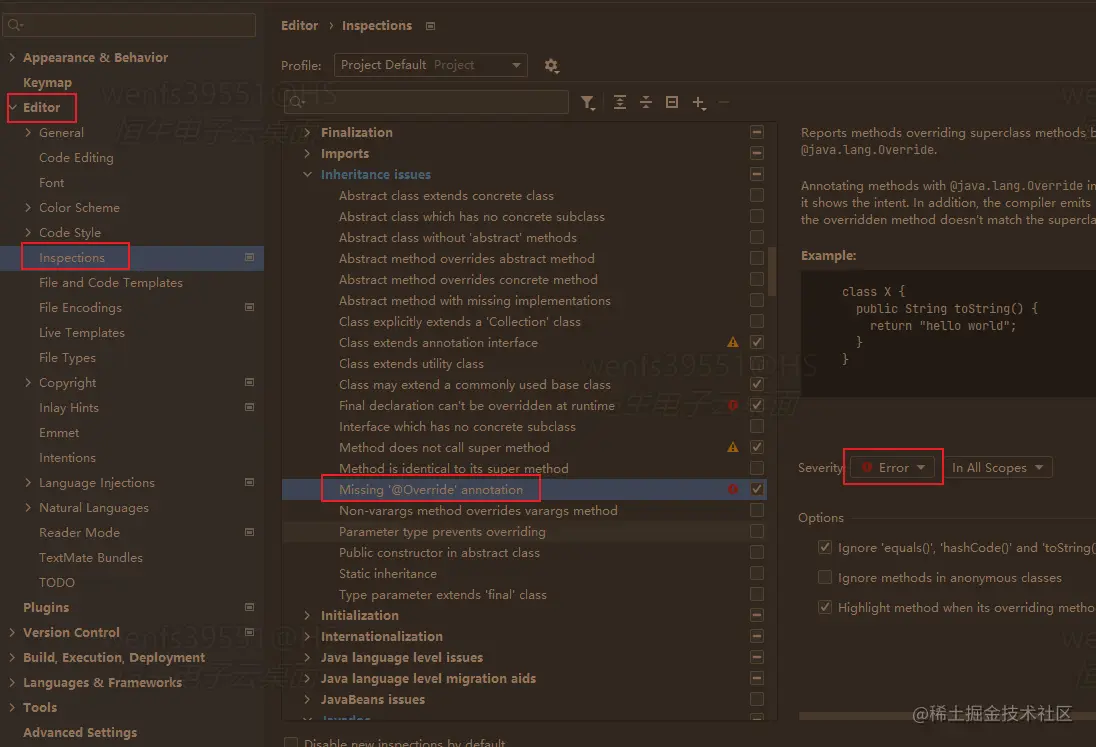
Task: Open the Severity Error dropdown
Action: 893,467
